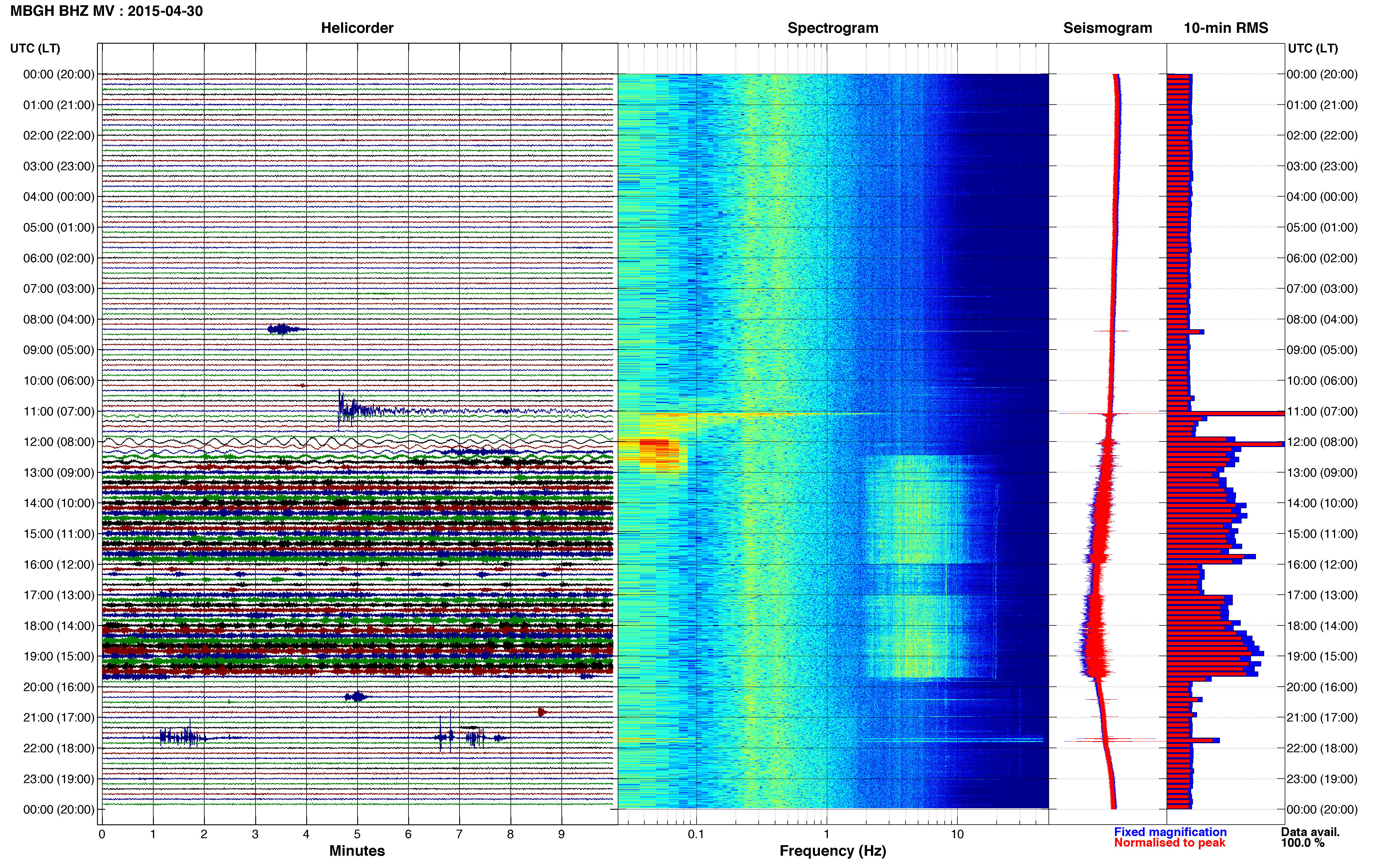This screenshot has width=1389, height=868.
Task: Click the 10-min RMS panel heading
Action: pos(1226,28)
